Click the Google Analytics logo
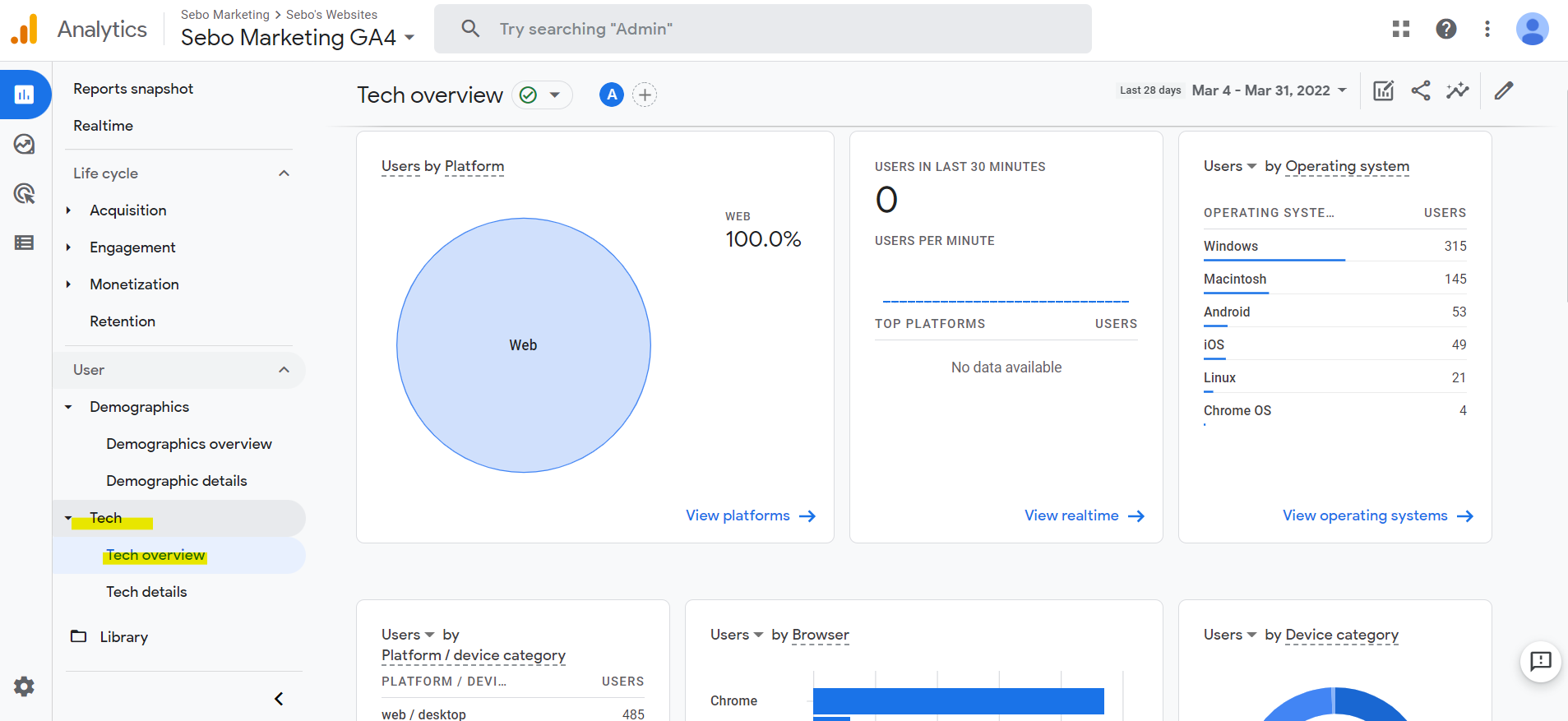 (25, 30)
